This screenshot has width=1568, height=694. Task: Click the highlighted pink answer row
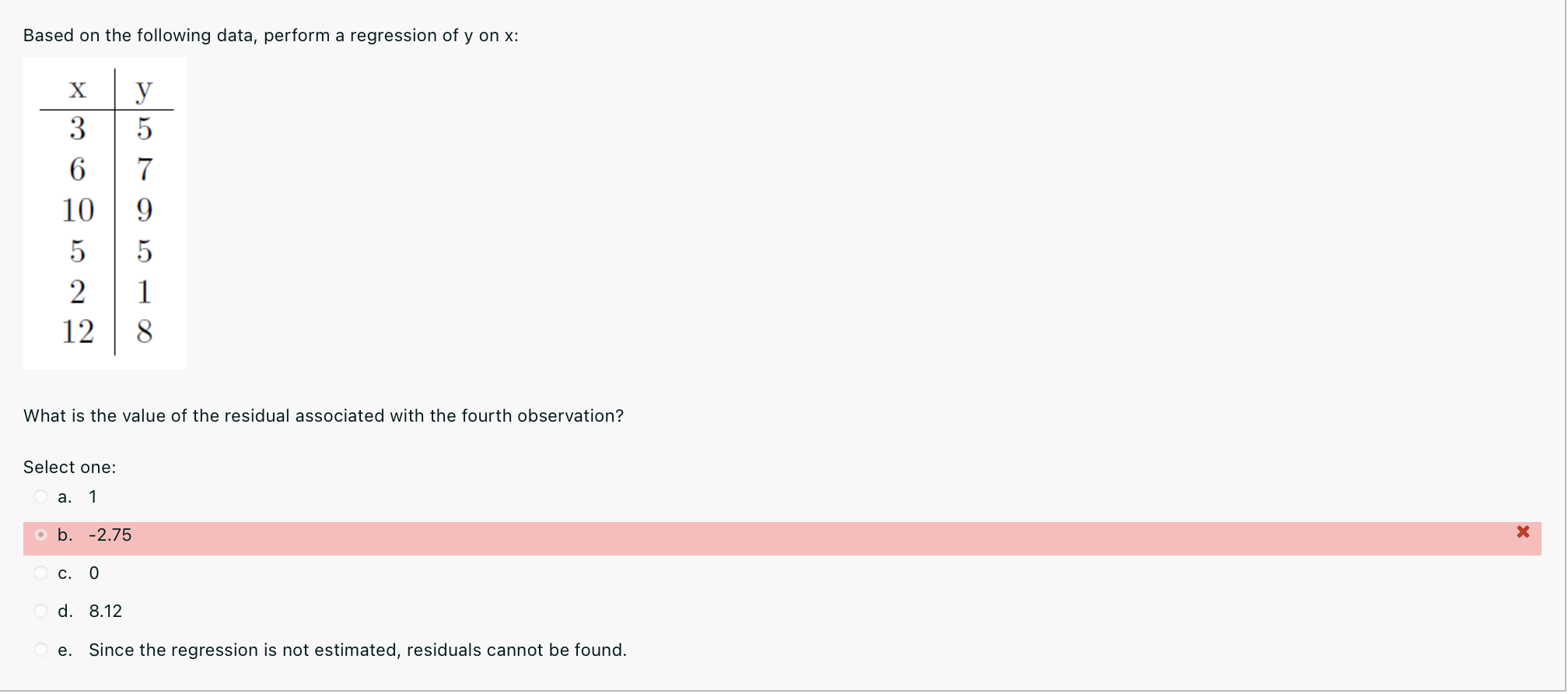pos(782,538)
